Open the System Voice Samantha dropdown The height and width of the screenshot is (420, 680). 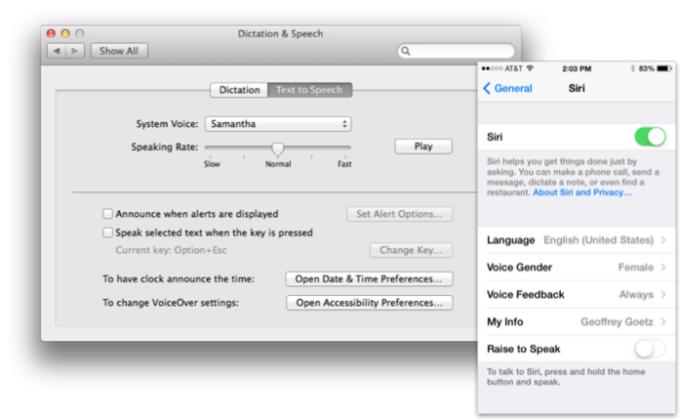pos(278,124)
